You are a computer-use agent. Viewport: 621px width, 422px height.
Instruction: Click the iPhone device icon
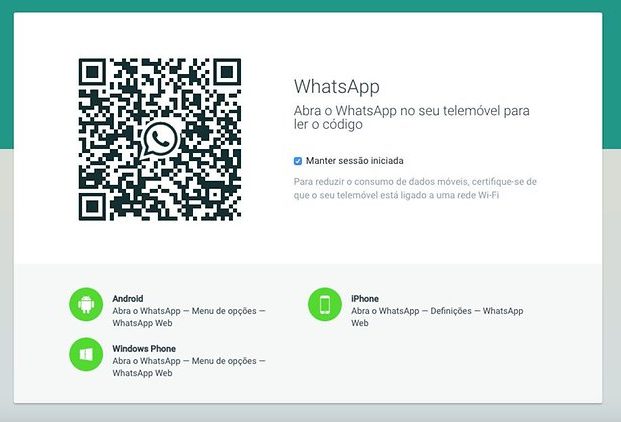coord(325,304)
